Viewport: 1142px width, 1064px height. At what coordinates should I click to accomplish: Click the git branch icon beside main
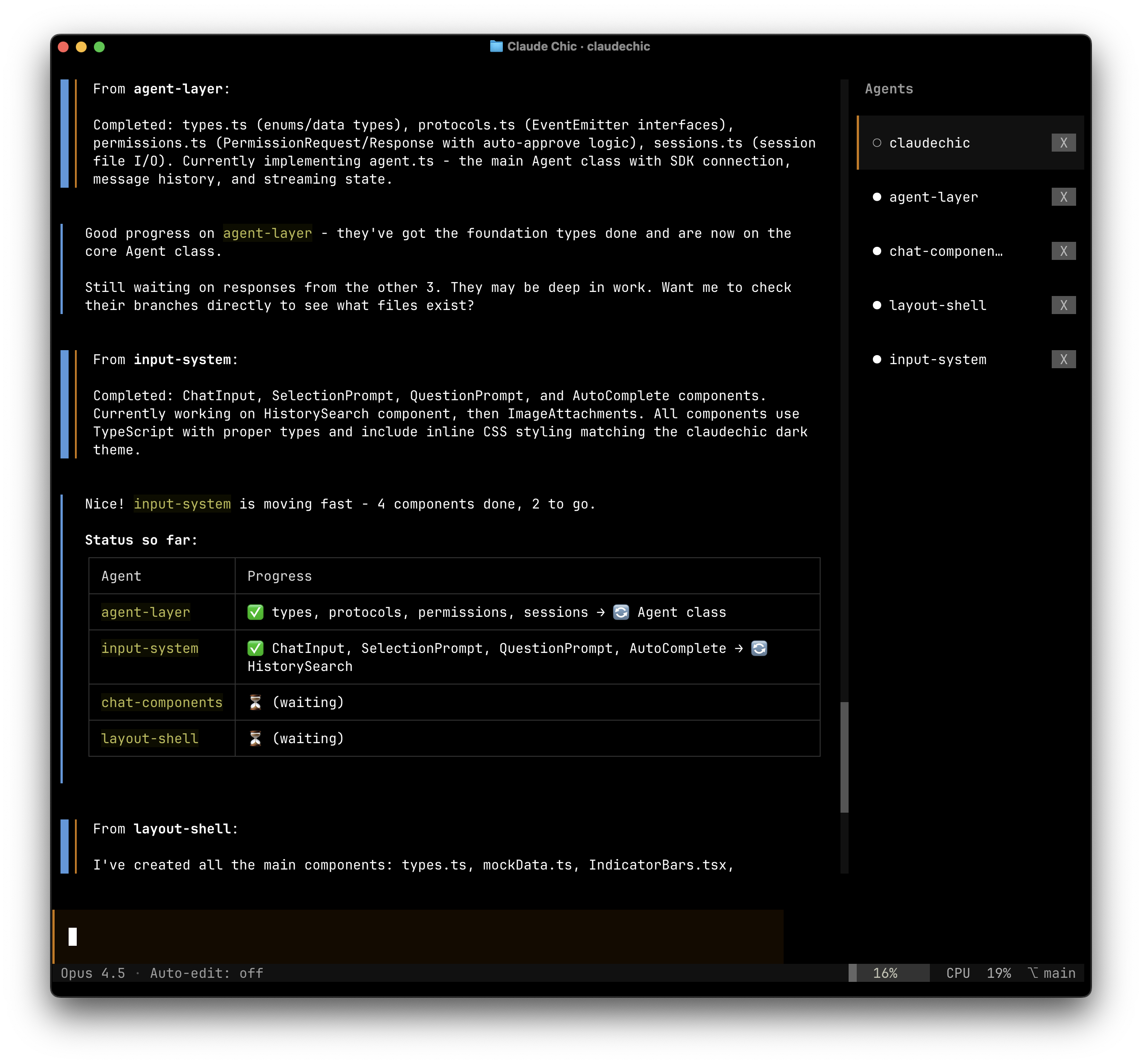[1033, 973]
